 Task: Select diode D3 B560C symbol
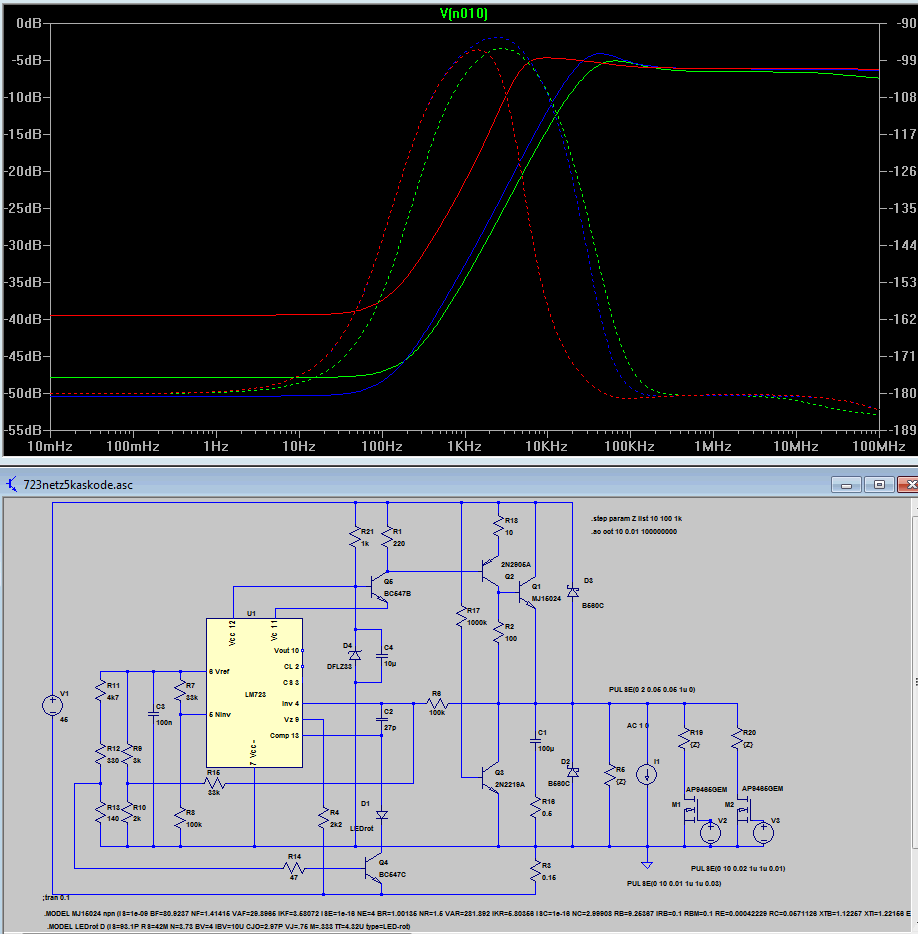click(x=572, y=591)
